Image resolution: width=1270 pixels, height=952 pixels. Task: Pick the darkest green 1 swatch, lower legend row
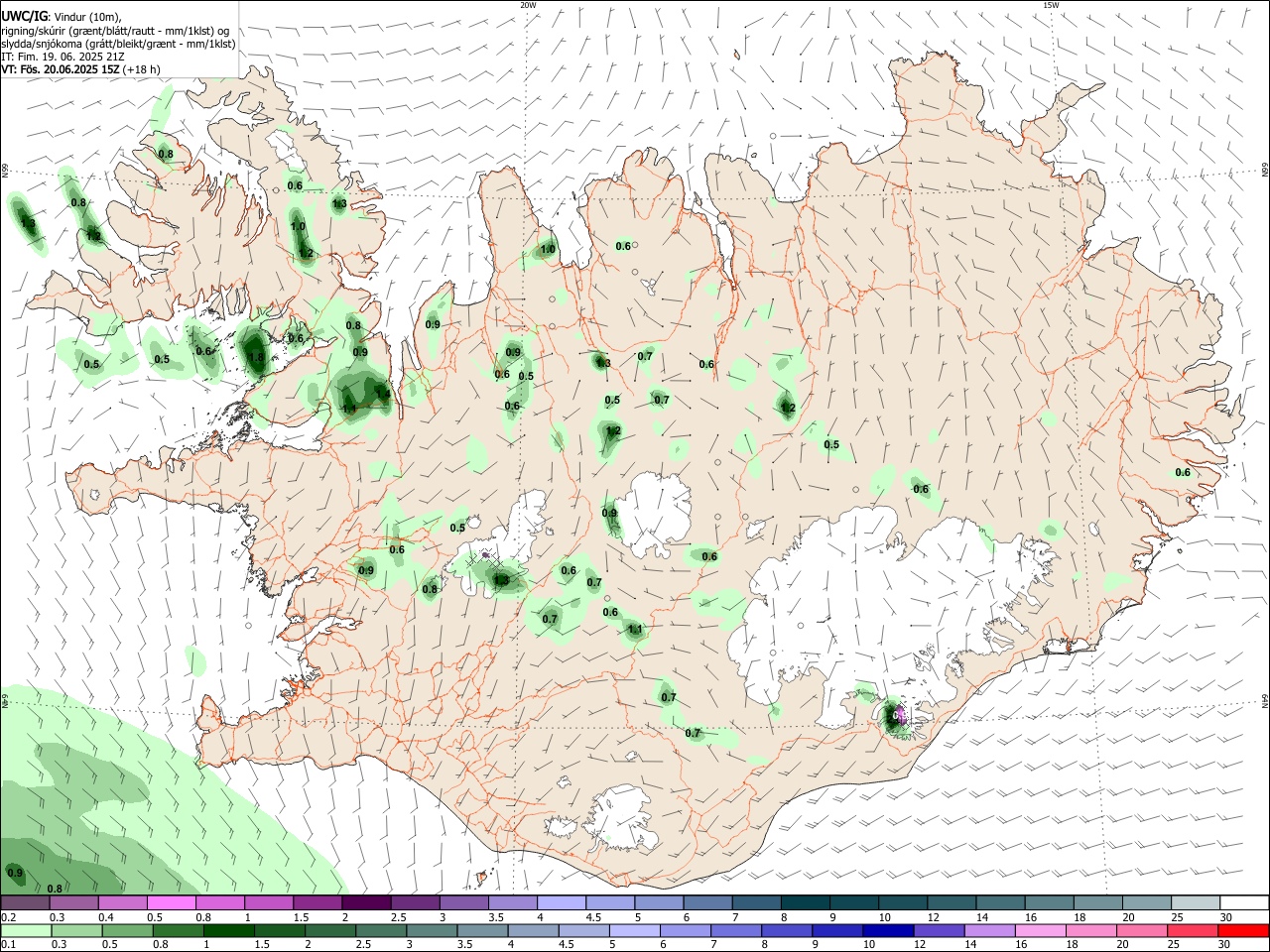[x=229, y=931]
